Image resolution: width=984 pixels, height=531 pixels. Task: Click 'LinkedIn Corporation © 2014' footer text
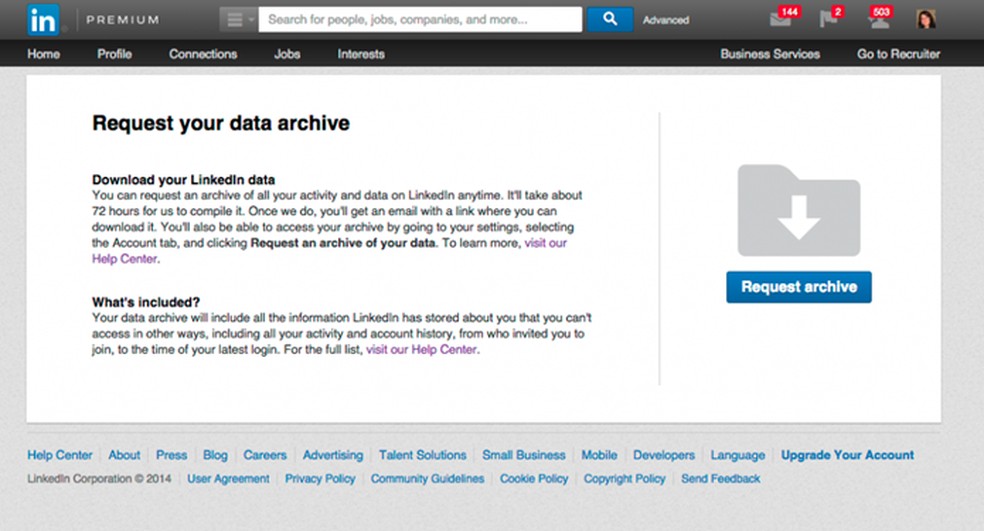pyautogui.click(x=99, y=478)
